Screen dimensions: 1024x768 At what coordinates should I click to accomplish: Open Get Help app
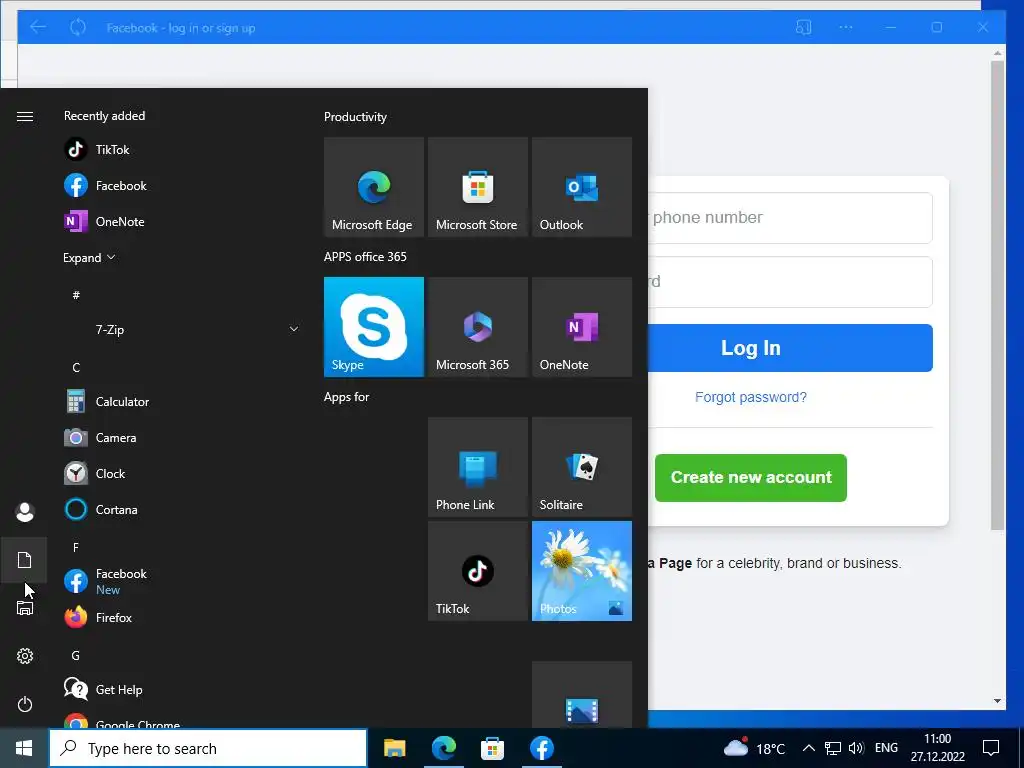point(181,689)
